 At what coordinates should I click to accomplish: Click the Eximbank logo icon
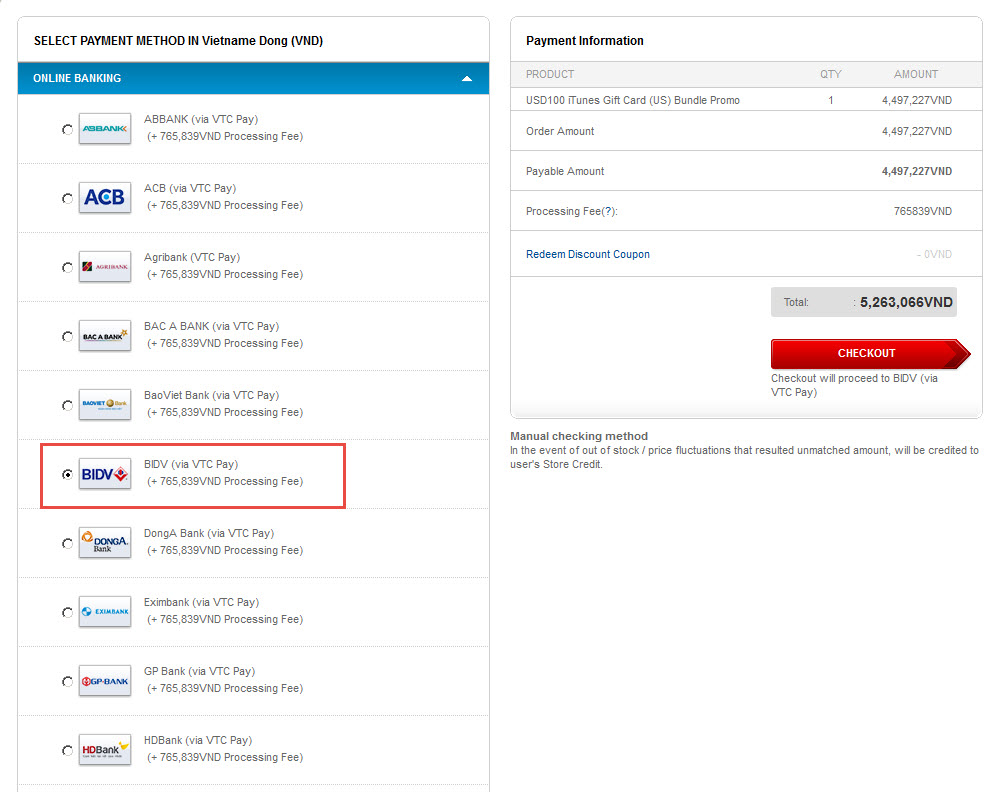pyautogui.click(x=105, y=611)
